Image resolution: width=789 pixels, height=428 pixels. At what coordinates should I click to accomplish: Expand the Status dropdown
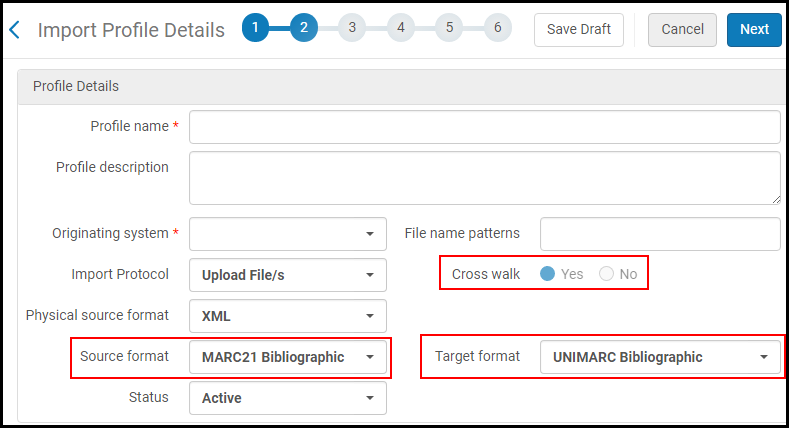288,398
